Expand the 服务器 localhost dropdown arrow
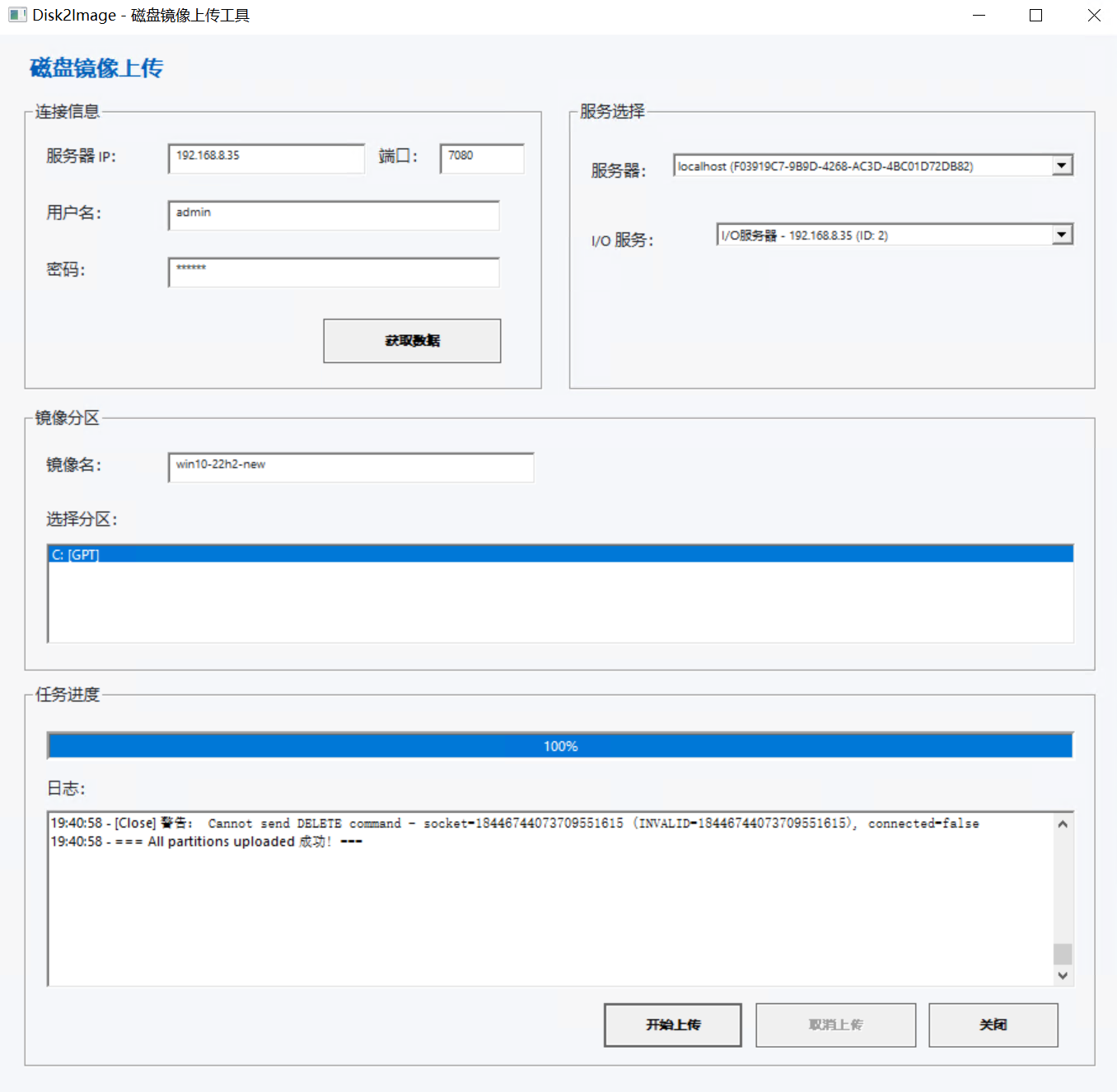Screen dimensions: 1117x1092 pyautogui.click(x=1062, y=166)
